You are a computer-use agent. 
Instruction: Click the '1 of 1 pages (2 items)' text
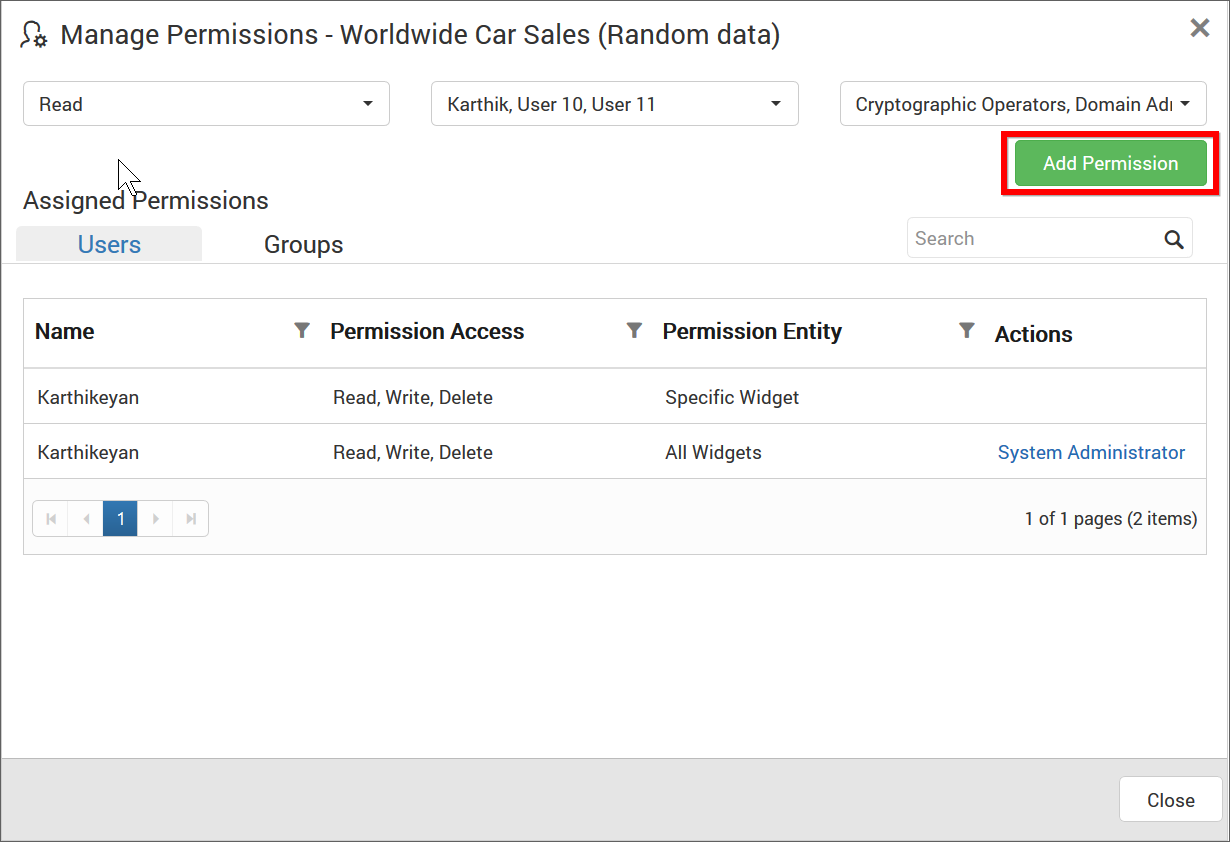[1111, 518]
